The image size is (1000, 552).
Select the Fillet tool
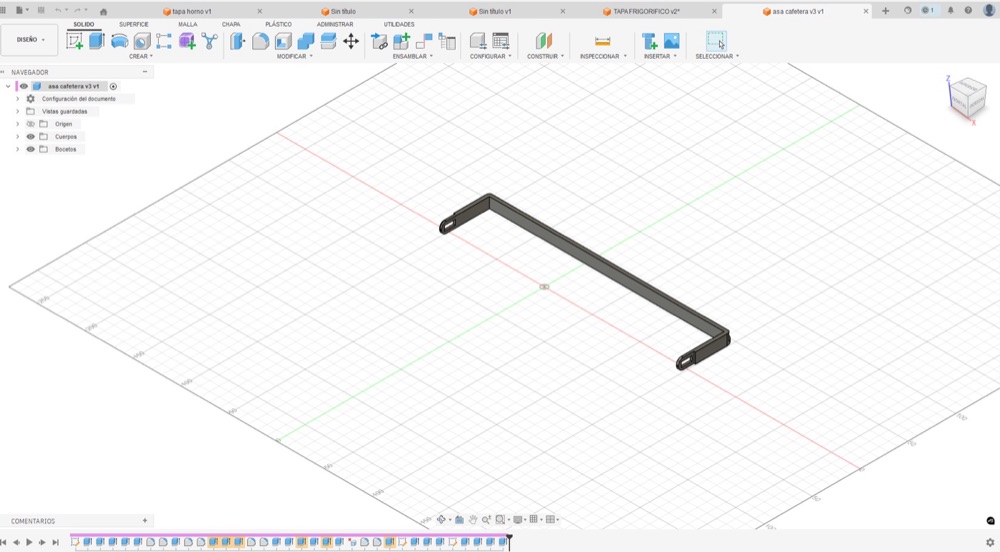click(260, 41)
